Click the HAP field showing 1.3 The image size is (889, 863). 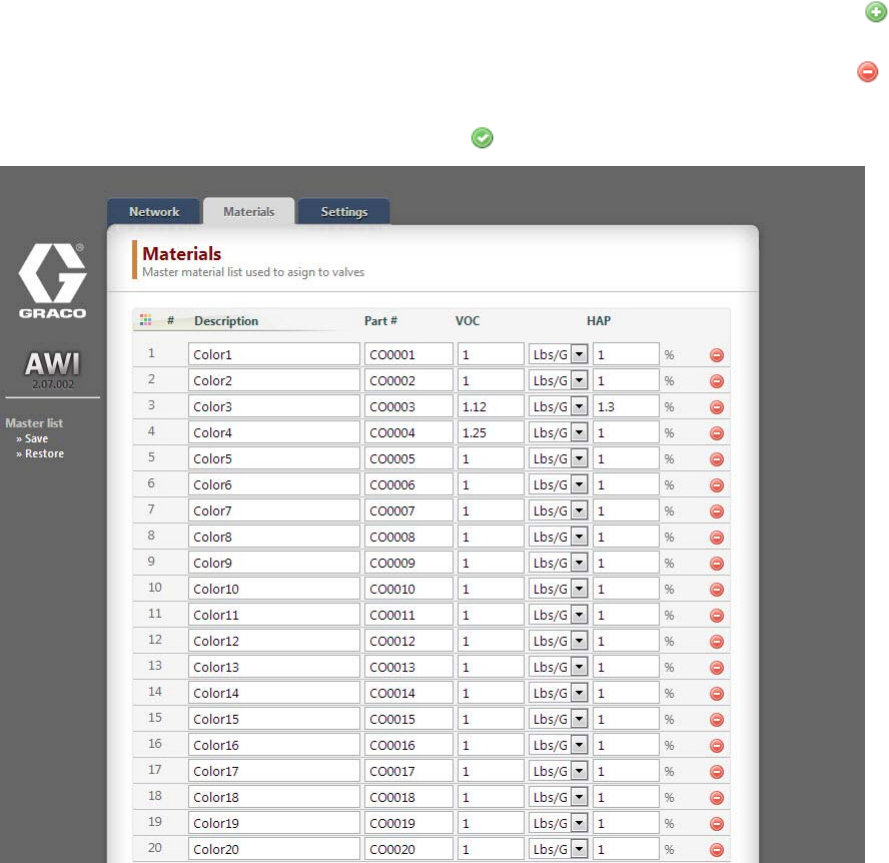point(626,407)
